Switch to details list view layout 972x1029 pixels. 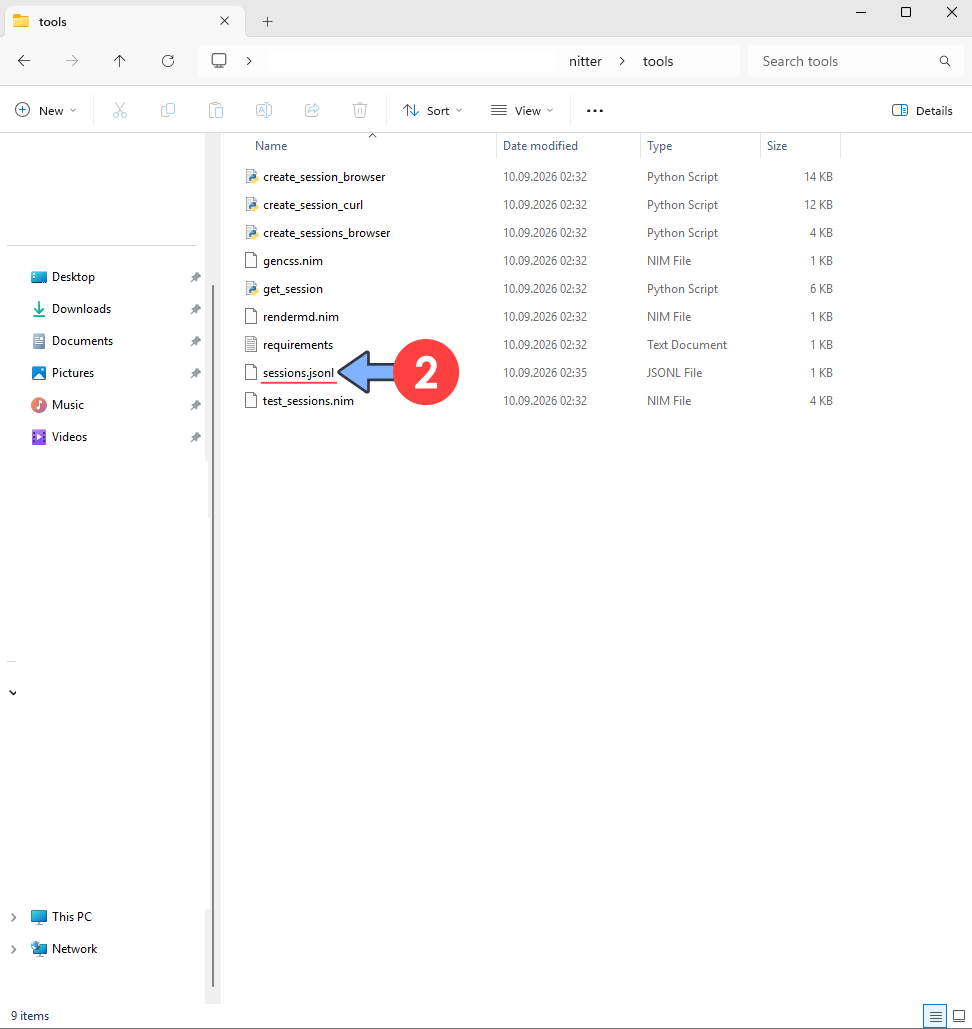click(x=935, y=1017)
